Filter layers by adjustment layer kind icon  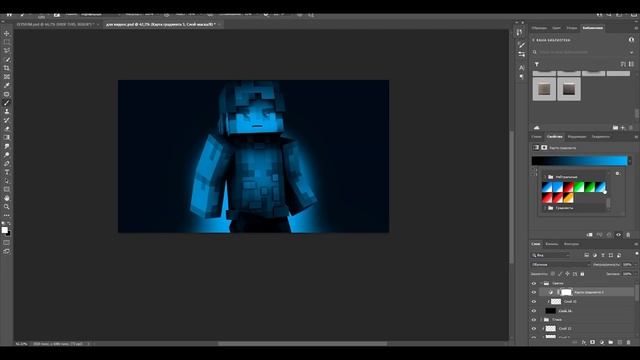click(x=595, y=255)
